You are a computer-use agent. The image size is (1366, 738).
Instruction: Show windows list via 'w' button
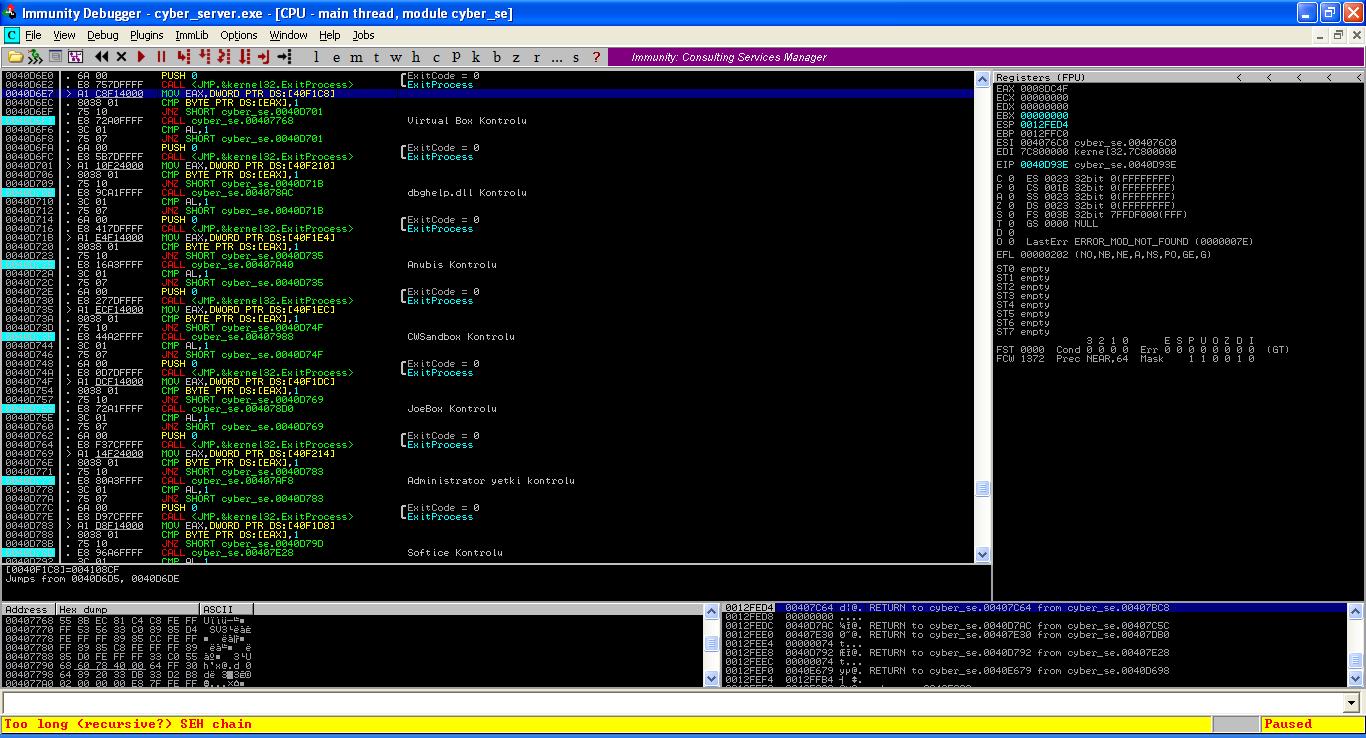coord(396,57)
